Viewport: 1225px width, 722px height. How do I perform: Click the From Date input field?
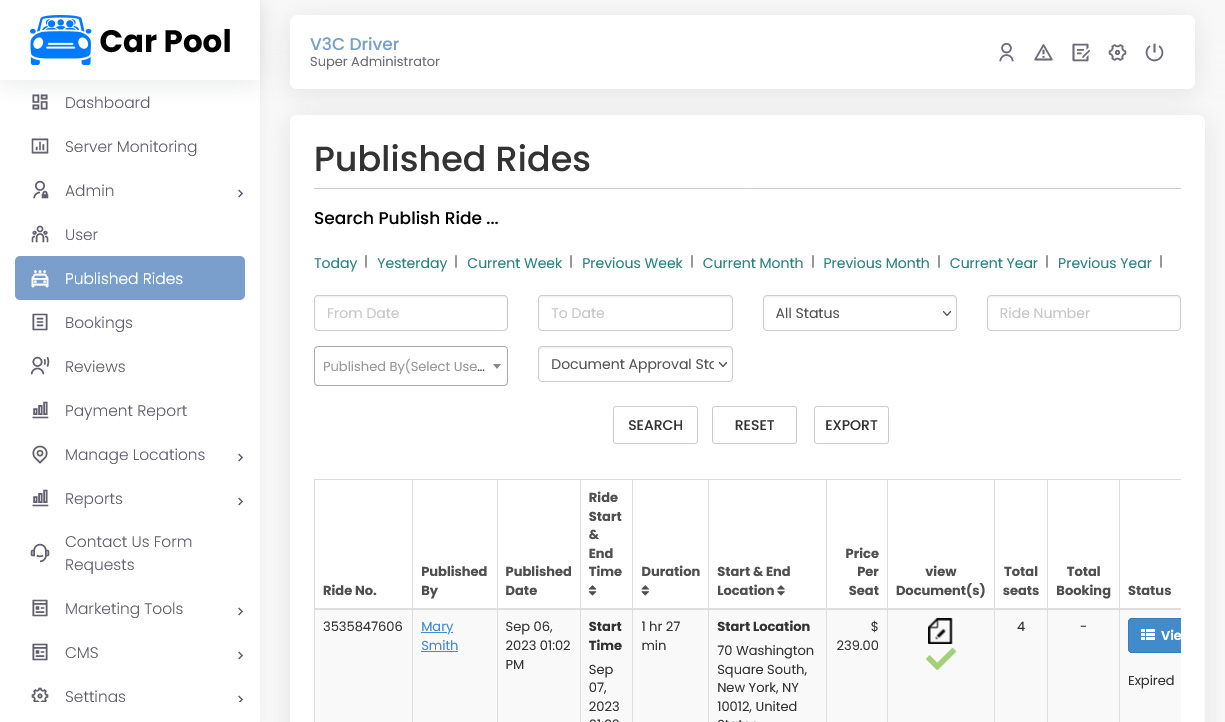coord(410,313)
